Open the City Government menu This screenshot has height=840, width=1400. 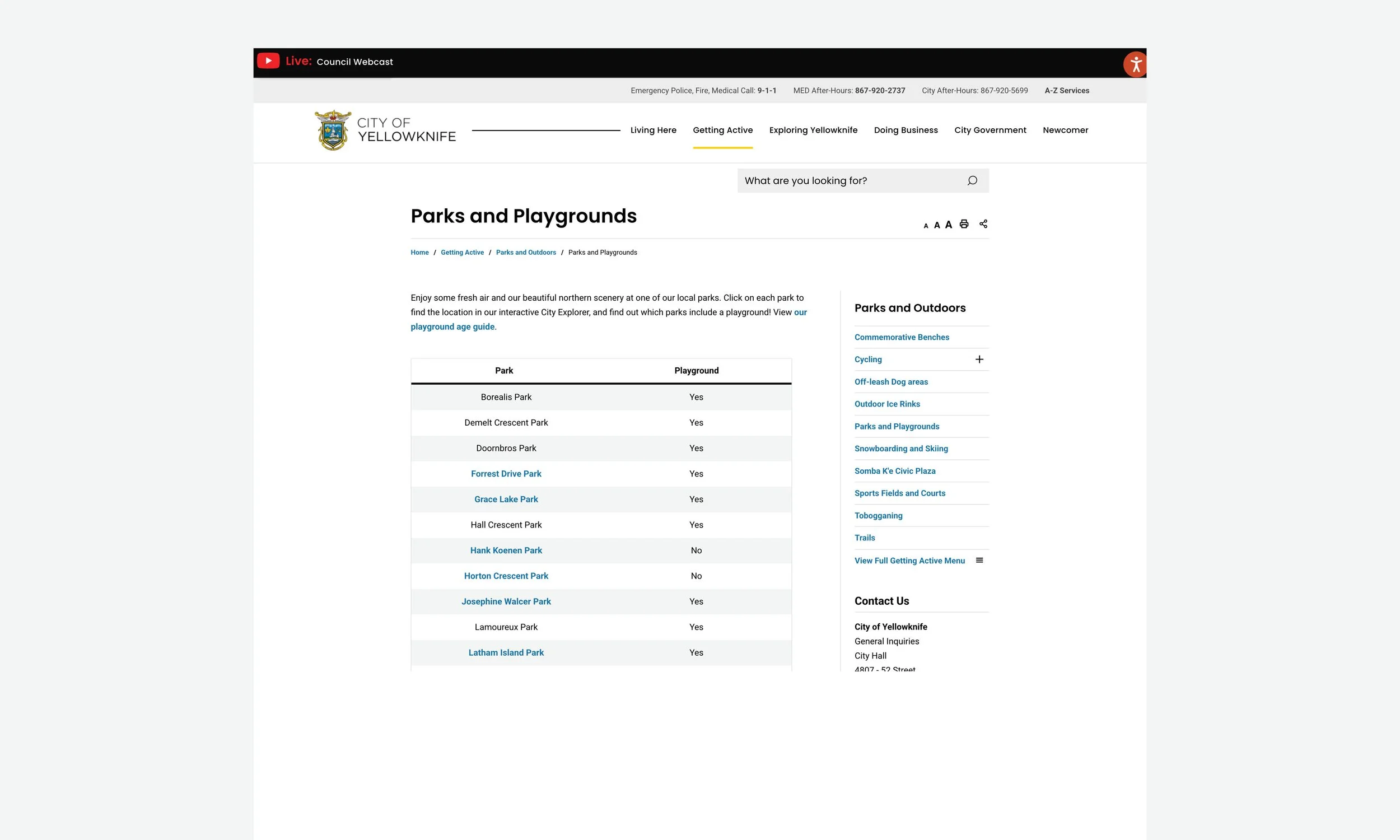[x=990, y=130]
